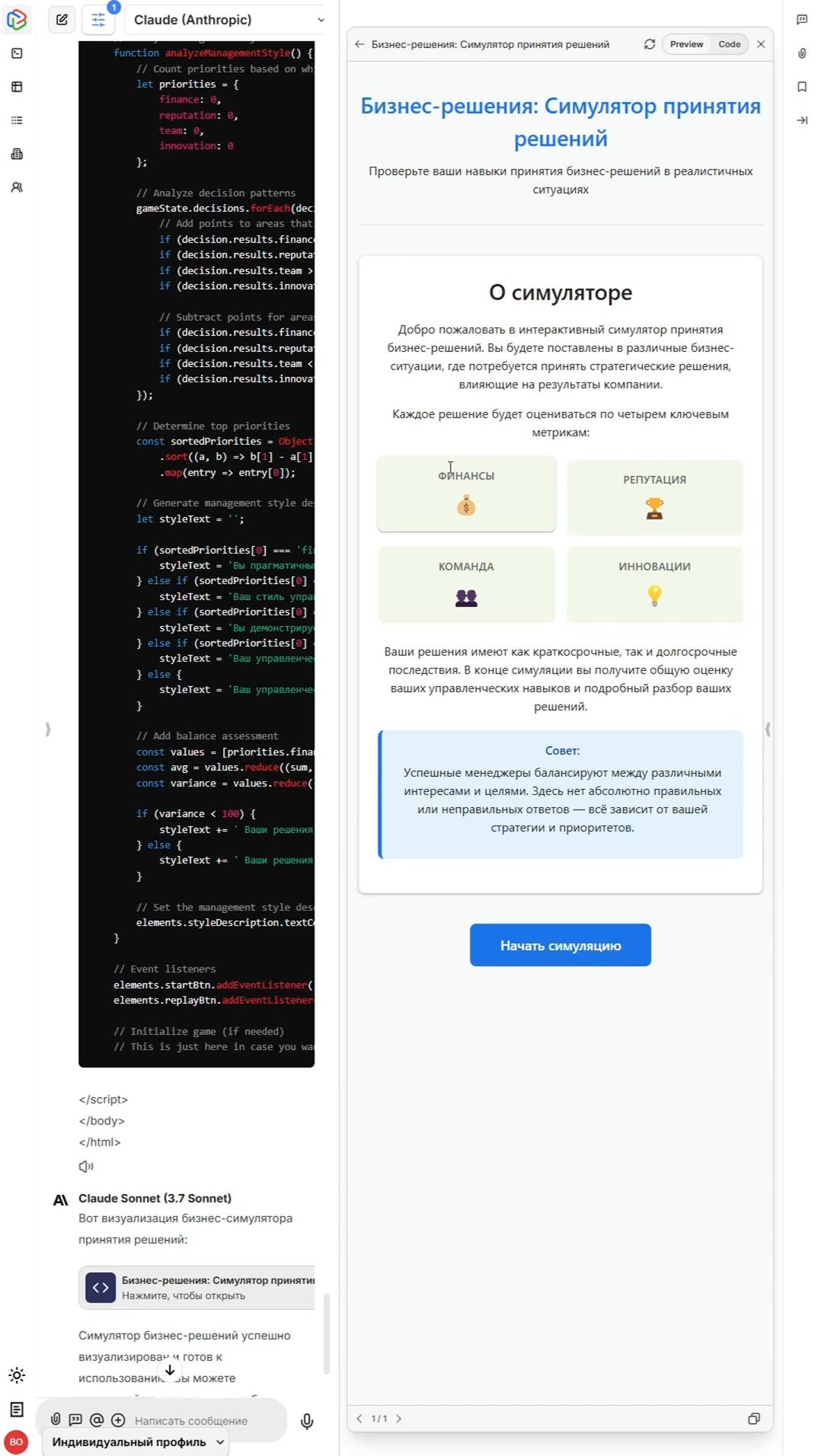
Task: Click the РЕПУТАЦИЯ metric card
Action: [654, 497]
